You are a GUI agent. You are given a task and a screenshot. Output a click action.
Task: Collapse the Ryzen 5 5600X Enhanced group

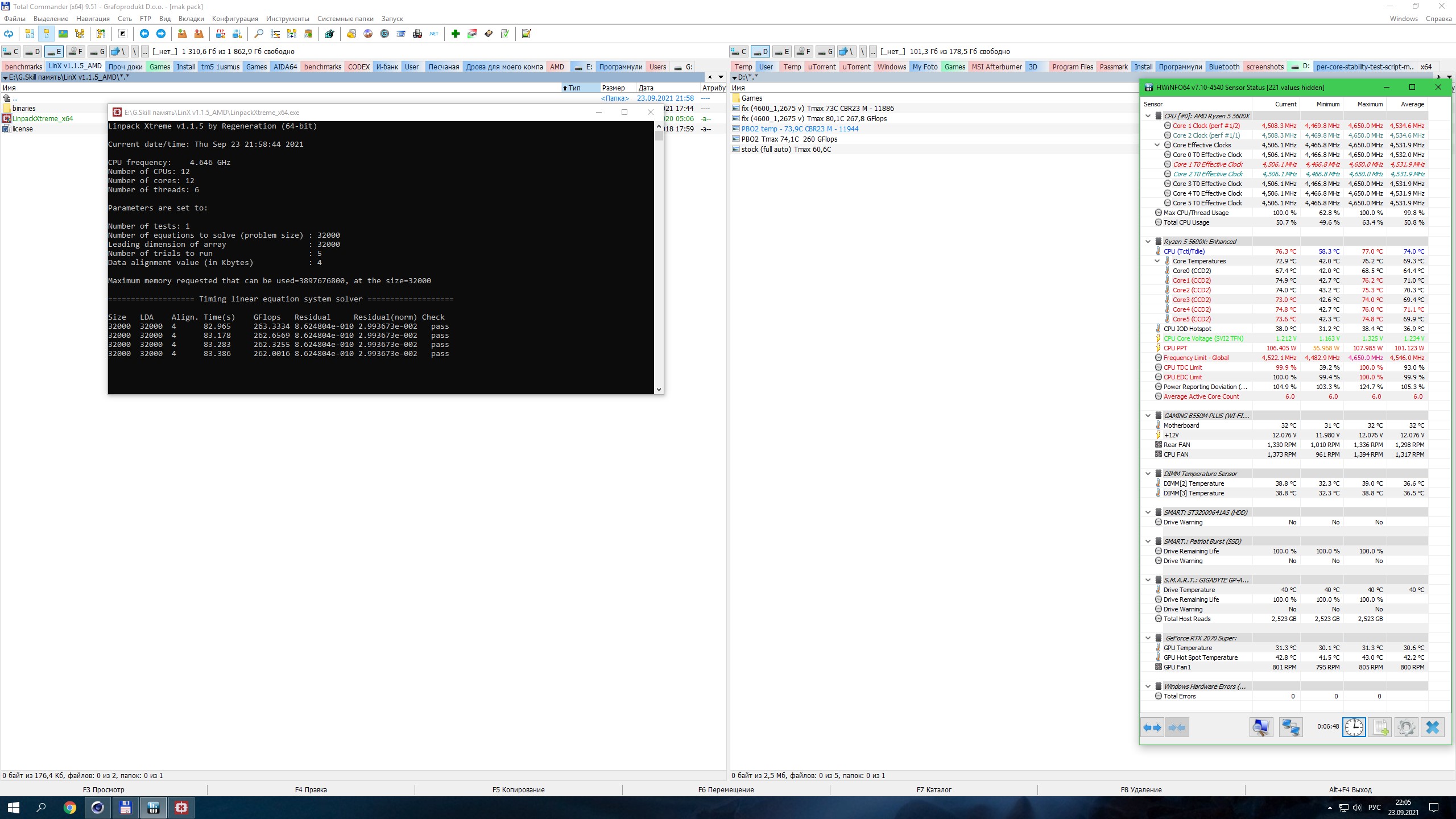click(1148, 242)
